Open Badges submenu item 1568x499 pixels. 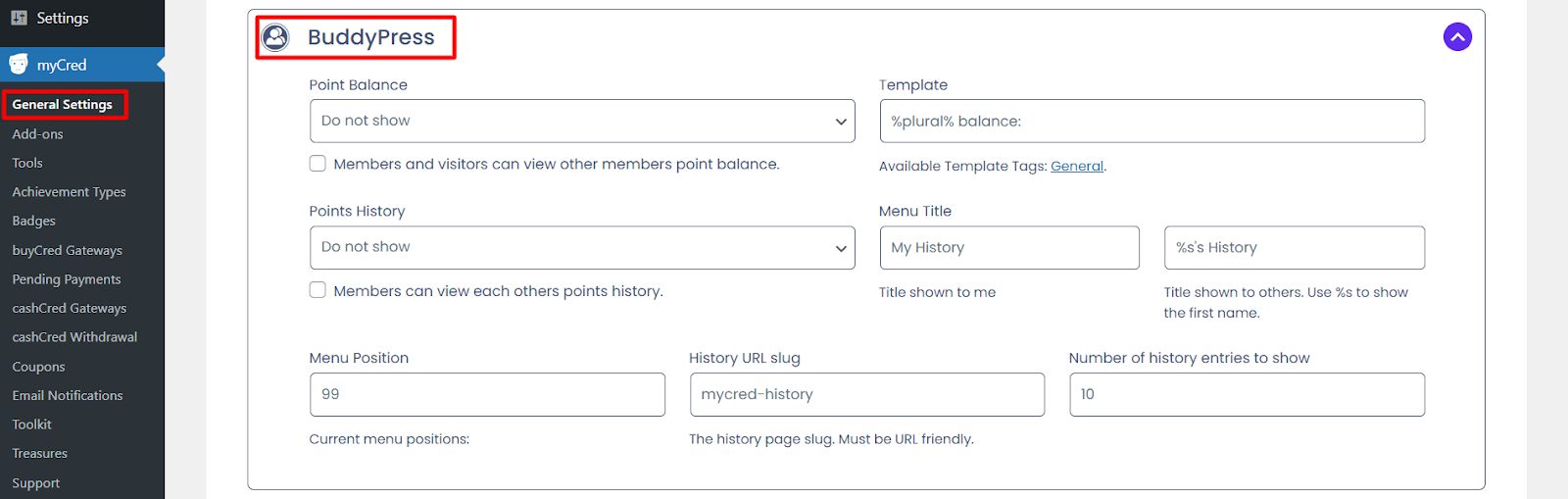click(x=33, y=221)
